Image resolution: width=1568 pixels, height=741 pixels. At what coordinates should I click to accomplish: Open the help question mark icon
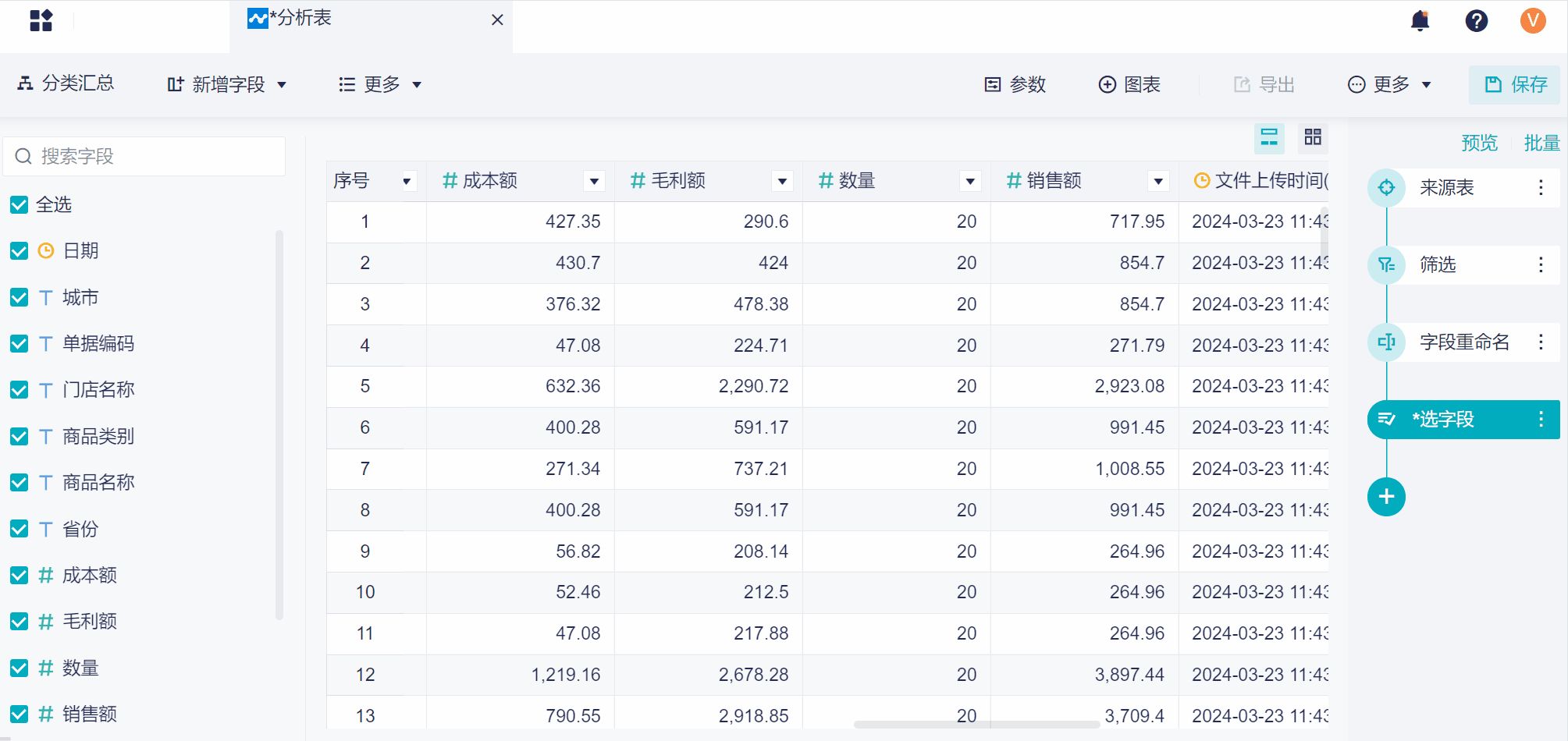(1476, 21)
